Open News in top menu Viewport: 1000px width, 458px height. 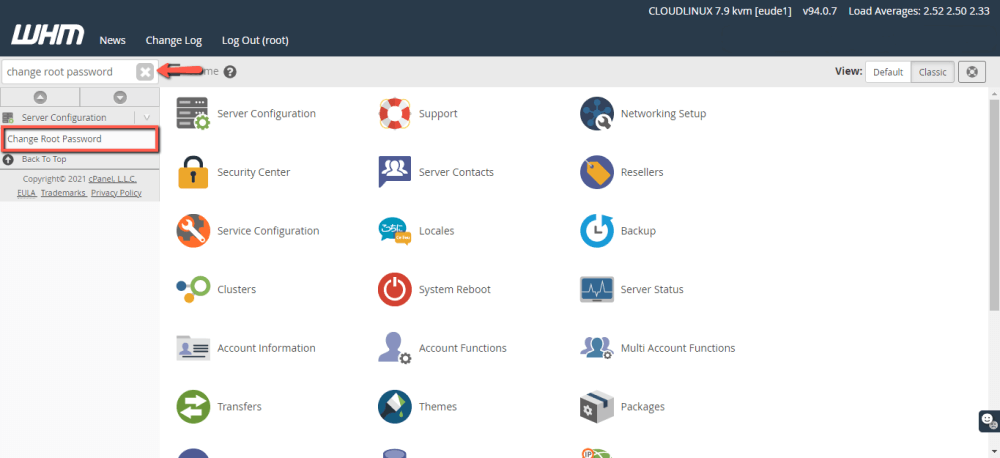[x=112, y=40]
